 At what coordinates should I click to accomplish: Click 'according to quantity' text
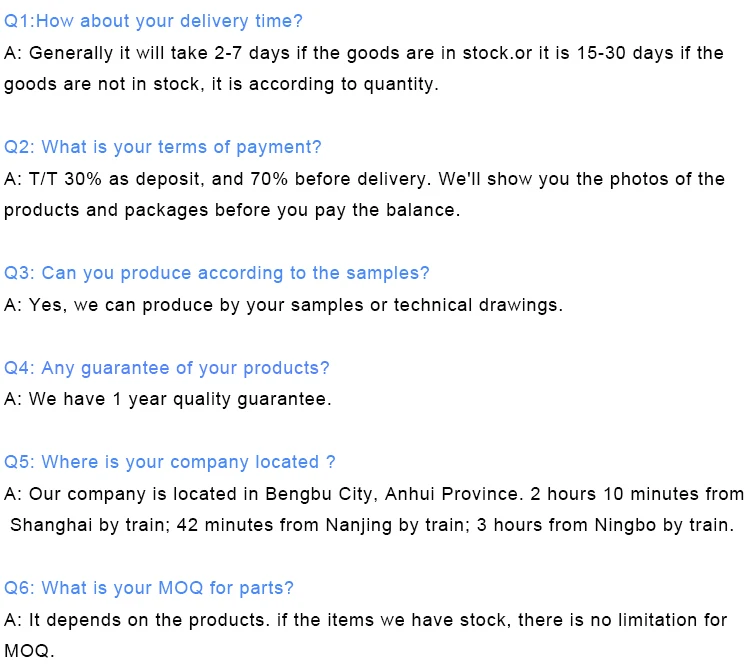343,85
